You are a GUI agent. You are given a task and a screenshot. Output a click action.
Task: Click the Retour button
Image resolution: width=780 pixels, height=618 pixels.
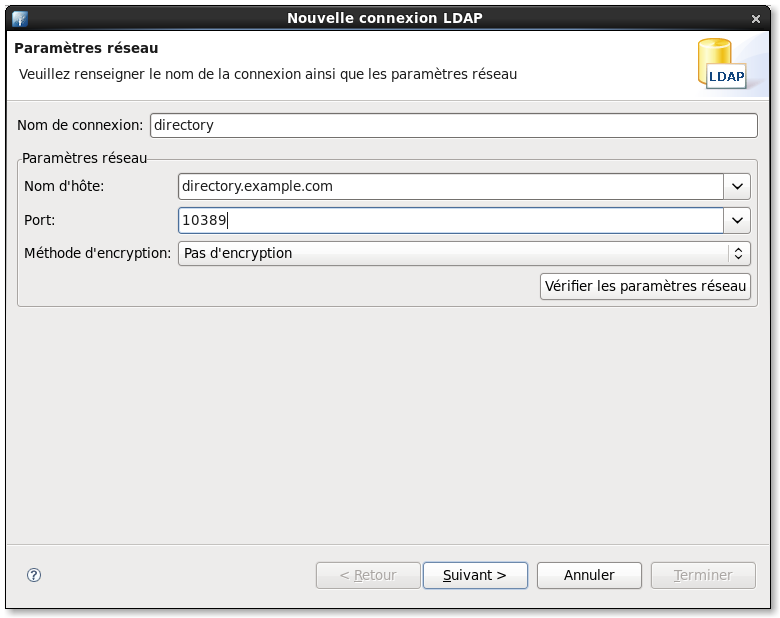click(x=368, y=575)
